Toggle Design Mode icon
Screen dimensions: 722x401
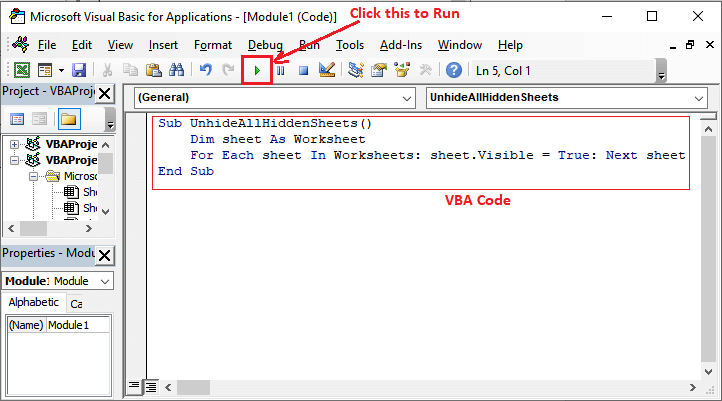click(327, 70)
